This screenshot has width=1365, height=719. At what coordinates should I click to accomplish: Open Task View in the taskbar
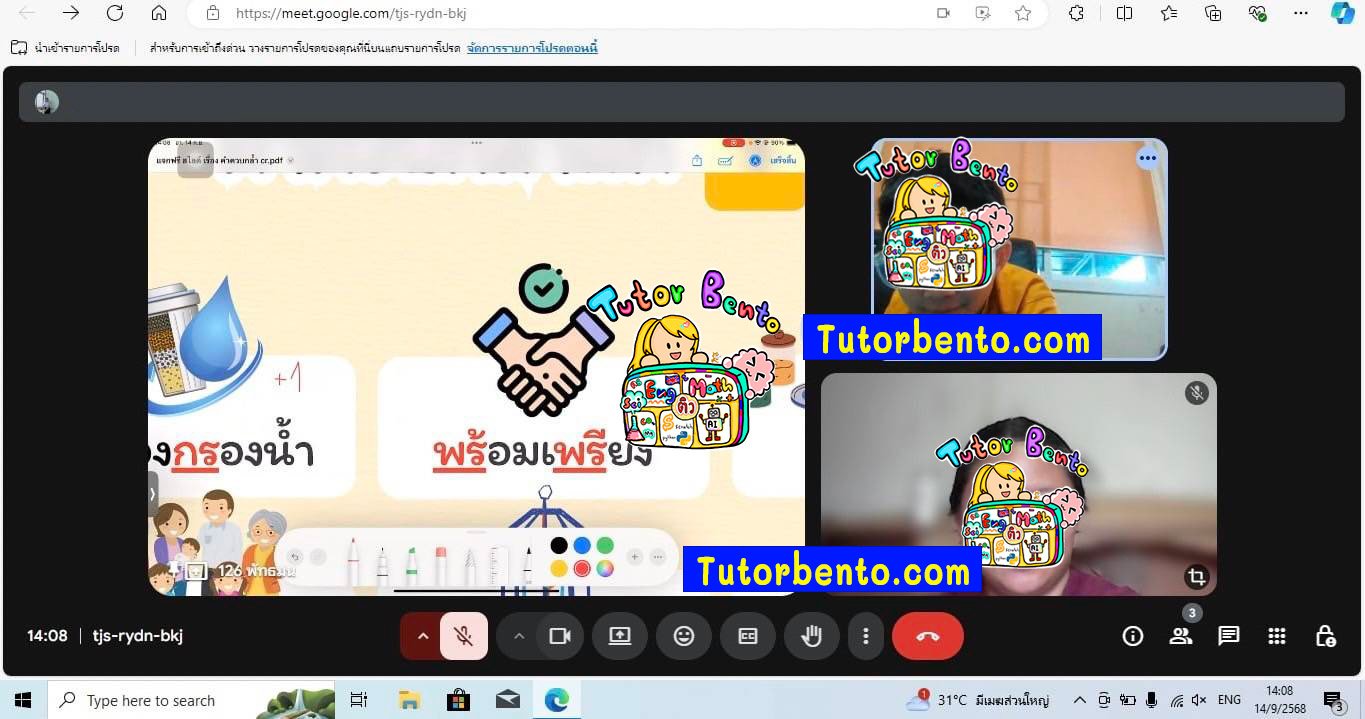tap(359, 700)
